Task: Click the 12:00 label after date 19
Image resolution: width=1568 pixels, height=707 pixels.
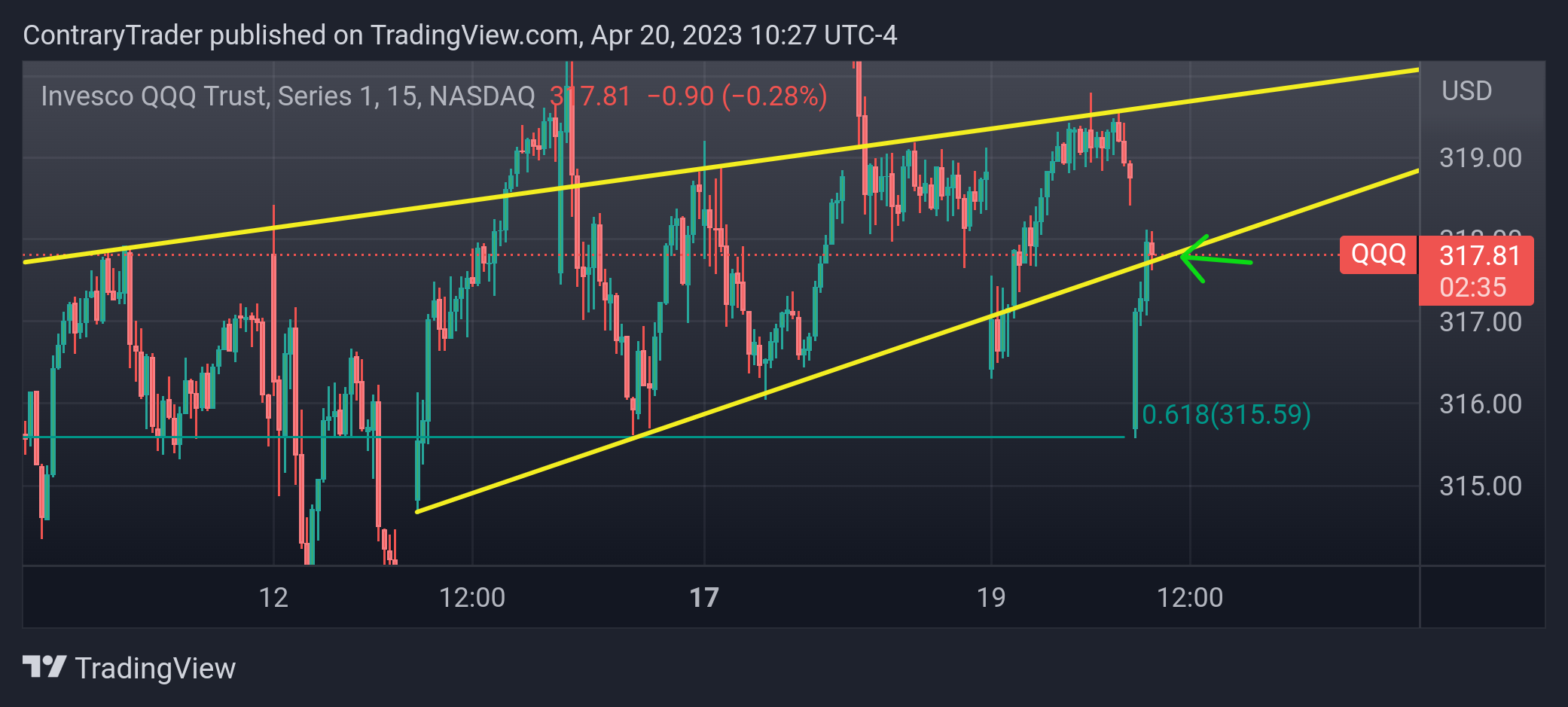Action: [x=1190, y=598]
